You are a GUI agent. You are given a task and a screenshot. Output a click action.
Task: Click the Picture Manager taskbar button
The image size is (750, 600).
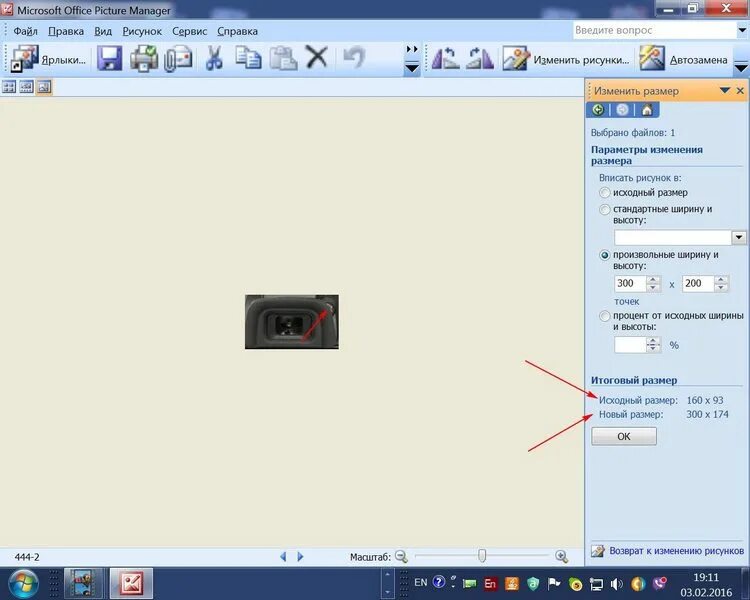132,583
